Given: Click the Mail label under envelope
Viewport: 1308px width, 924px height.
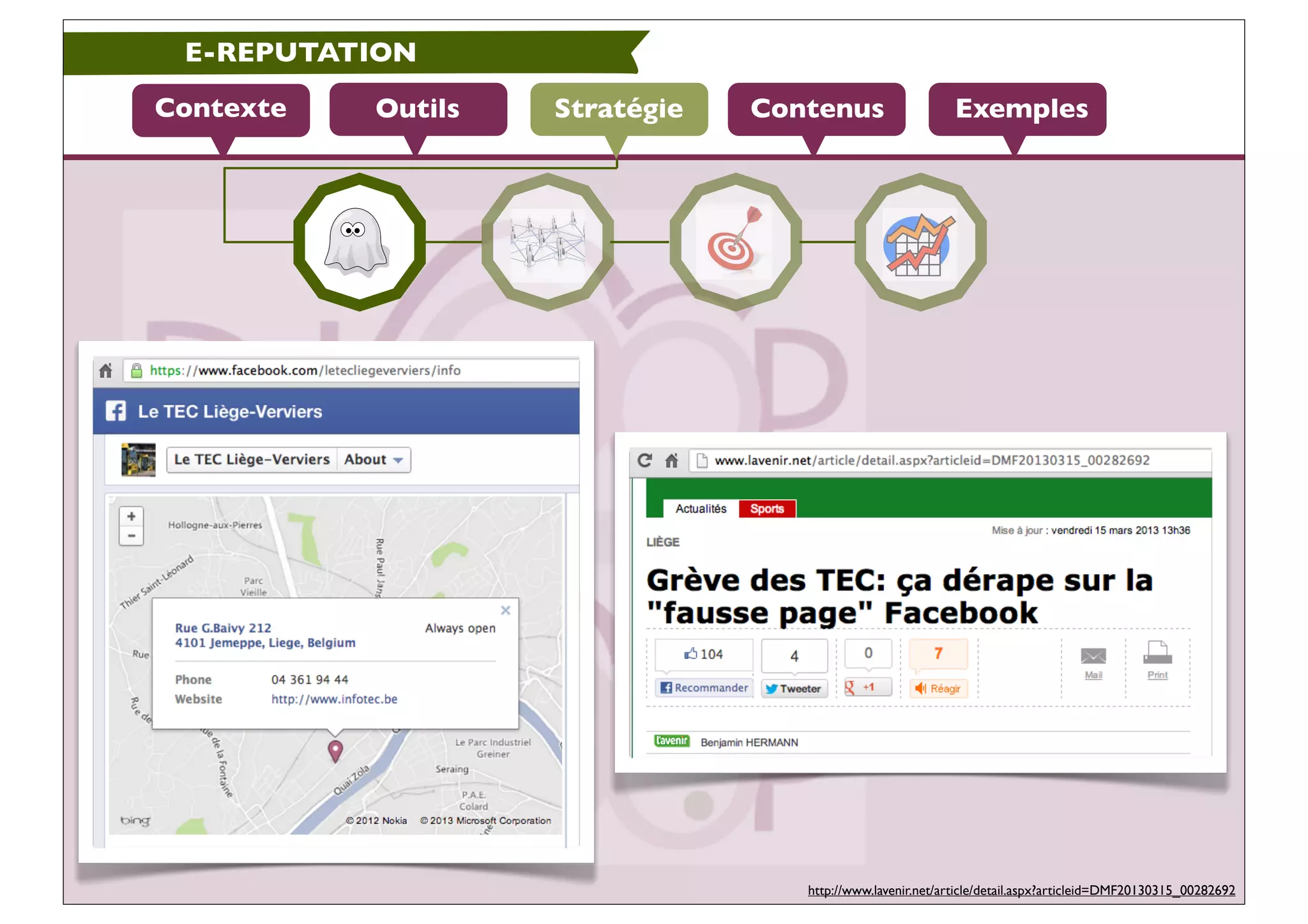Looking at the screenshot, I should [1093, 675].
